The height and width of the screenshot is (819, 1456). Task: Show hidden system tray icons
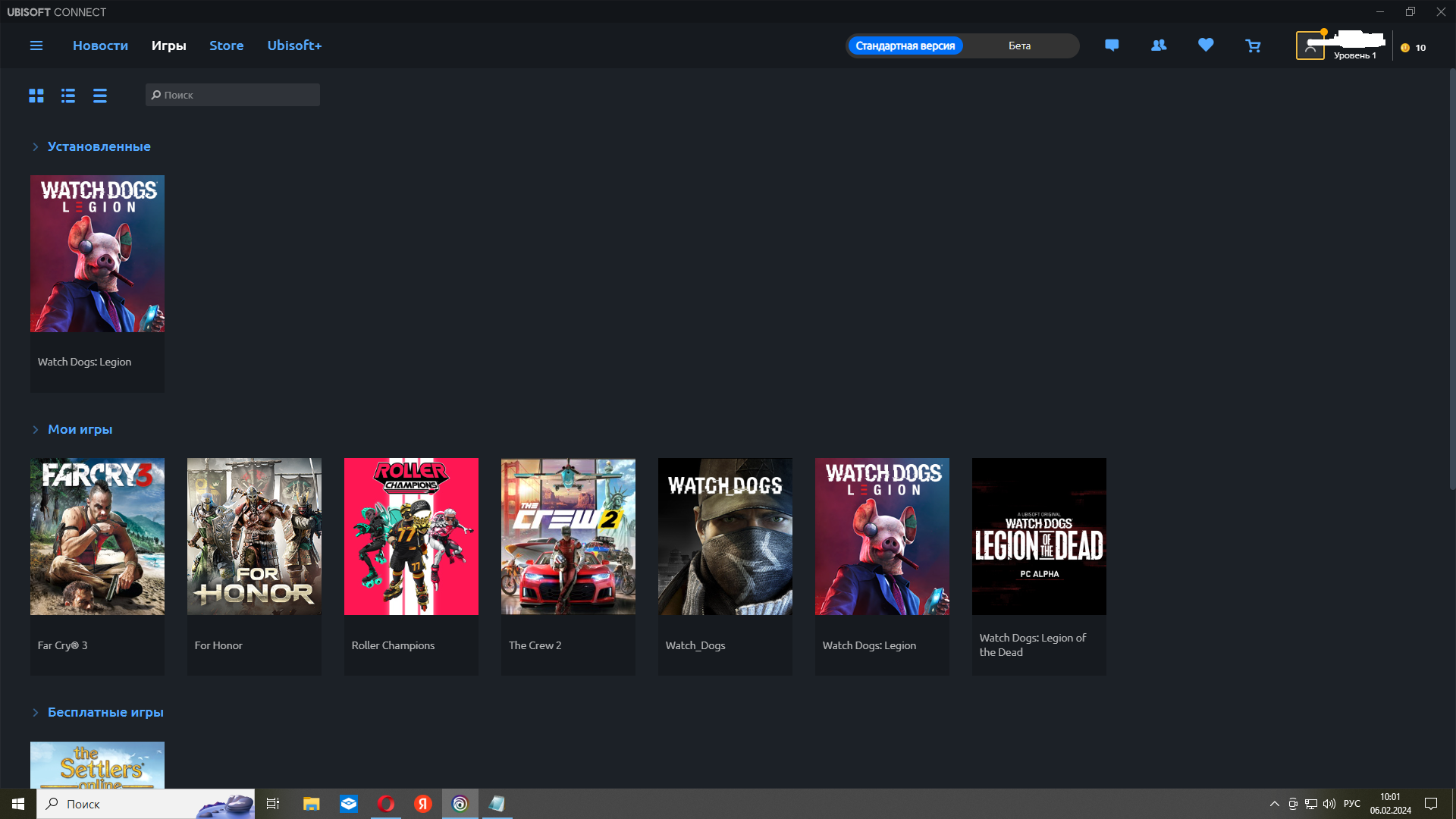(x=1275, y=804)
